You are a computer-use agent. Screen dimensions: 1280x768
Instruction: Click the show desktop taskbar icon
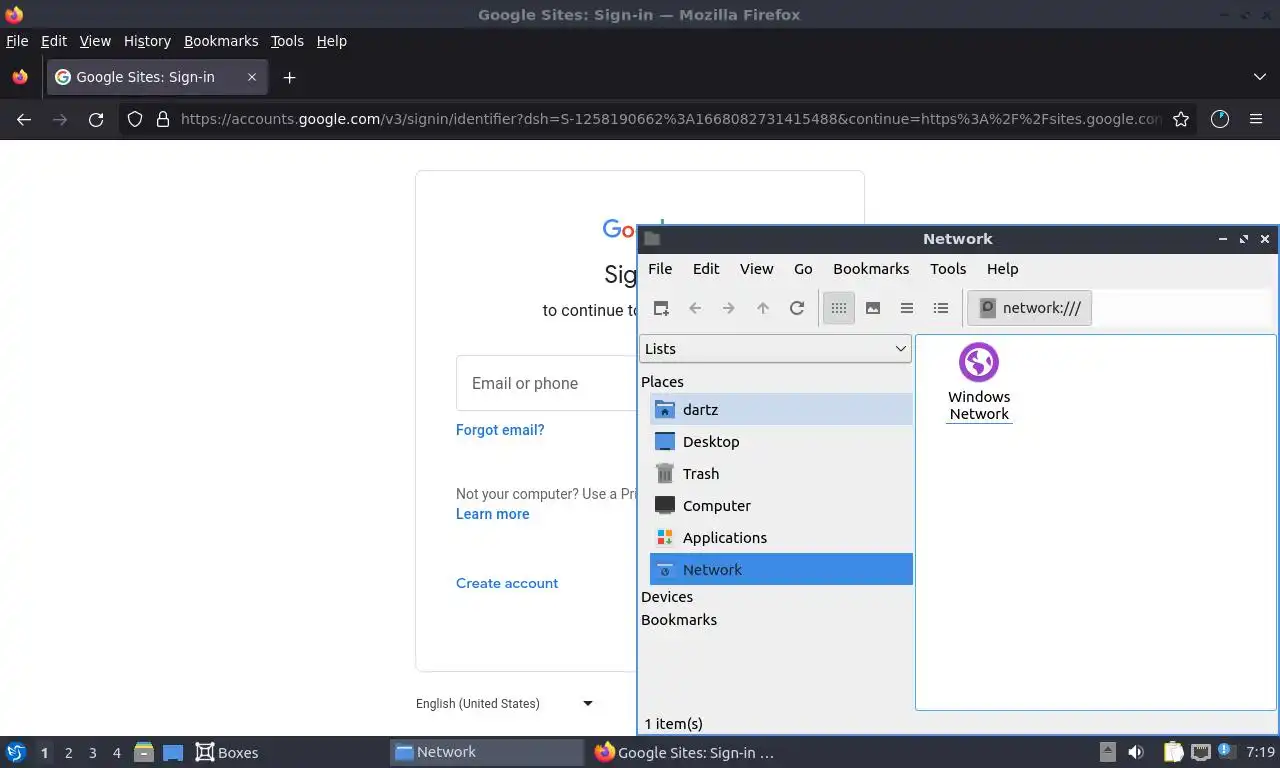[x=173, y=752]
